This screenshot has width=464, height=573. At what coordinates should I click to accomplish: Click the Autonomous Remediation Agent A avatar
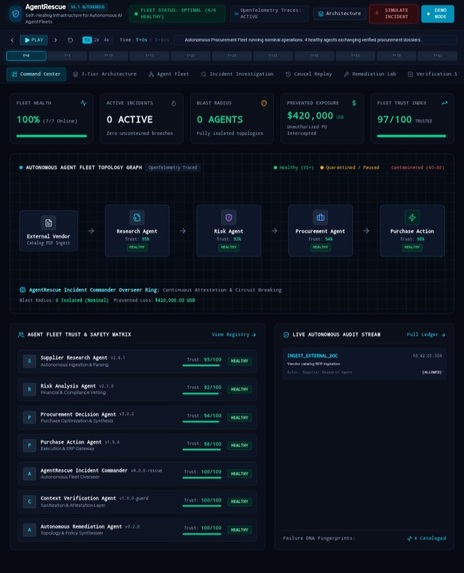[29, 530]
